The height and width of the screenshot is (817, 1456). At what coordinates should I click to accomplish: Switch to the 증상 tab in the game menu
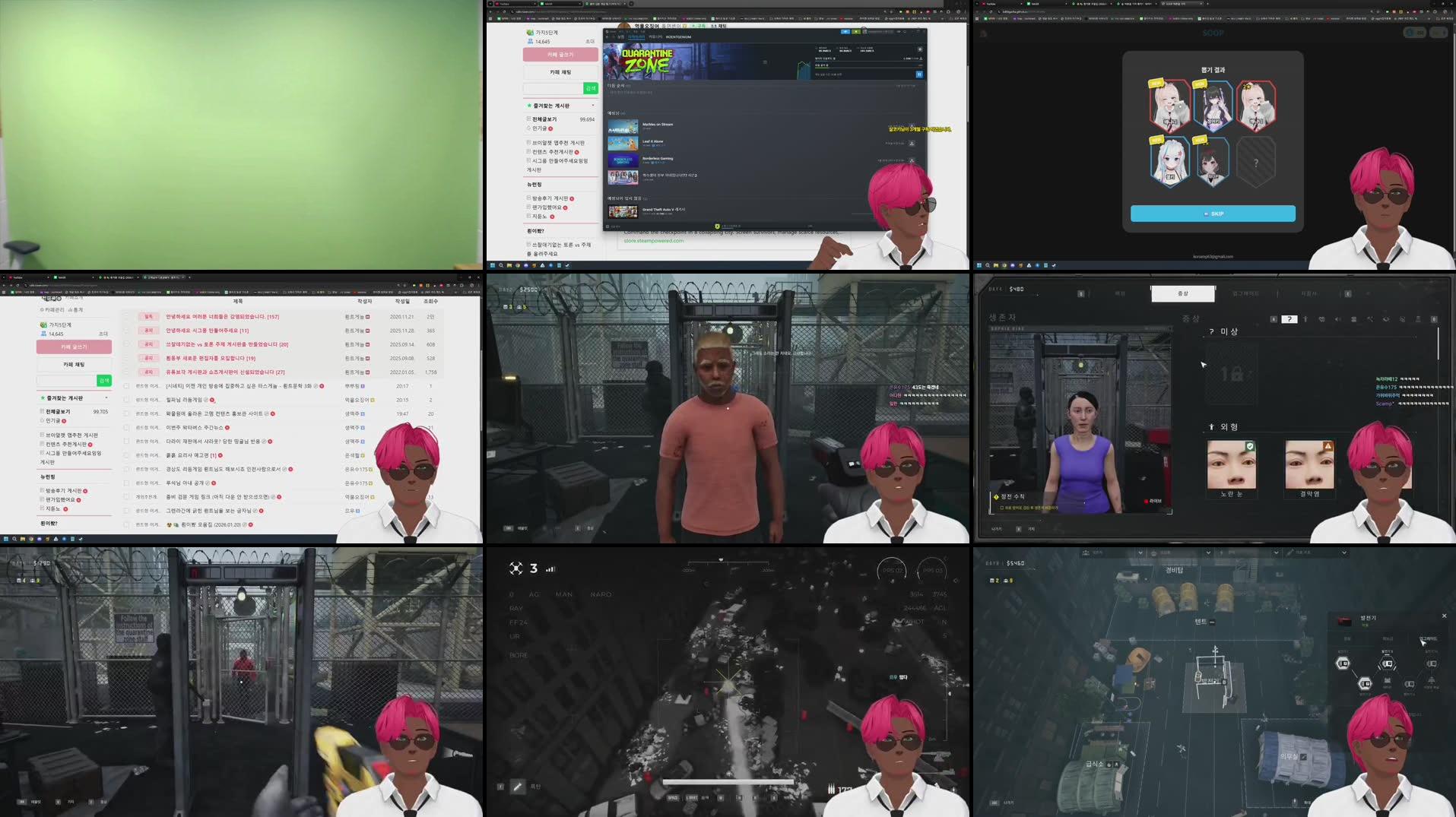coord(1183,293)
